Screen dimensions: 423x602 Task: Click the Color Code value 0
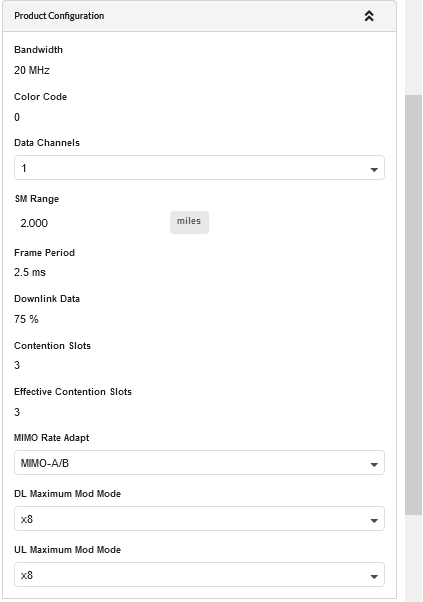[x=17, y=117]
